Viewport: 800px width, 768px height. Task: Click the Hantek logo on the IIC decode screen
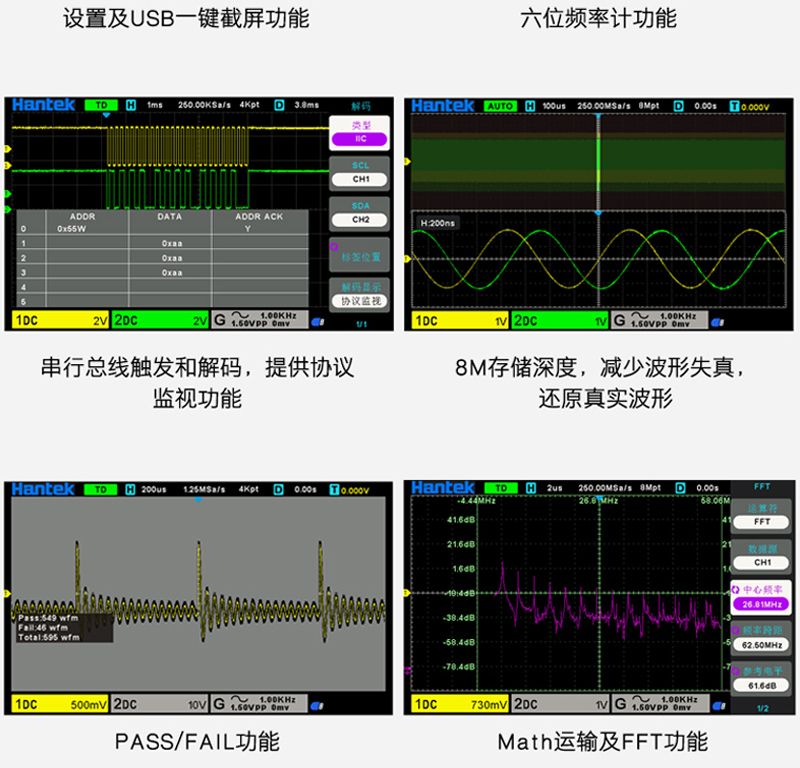(x=43, y=105)
